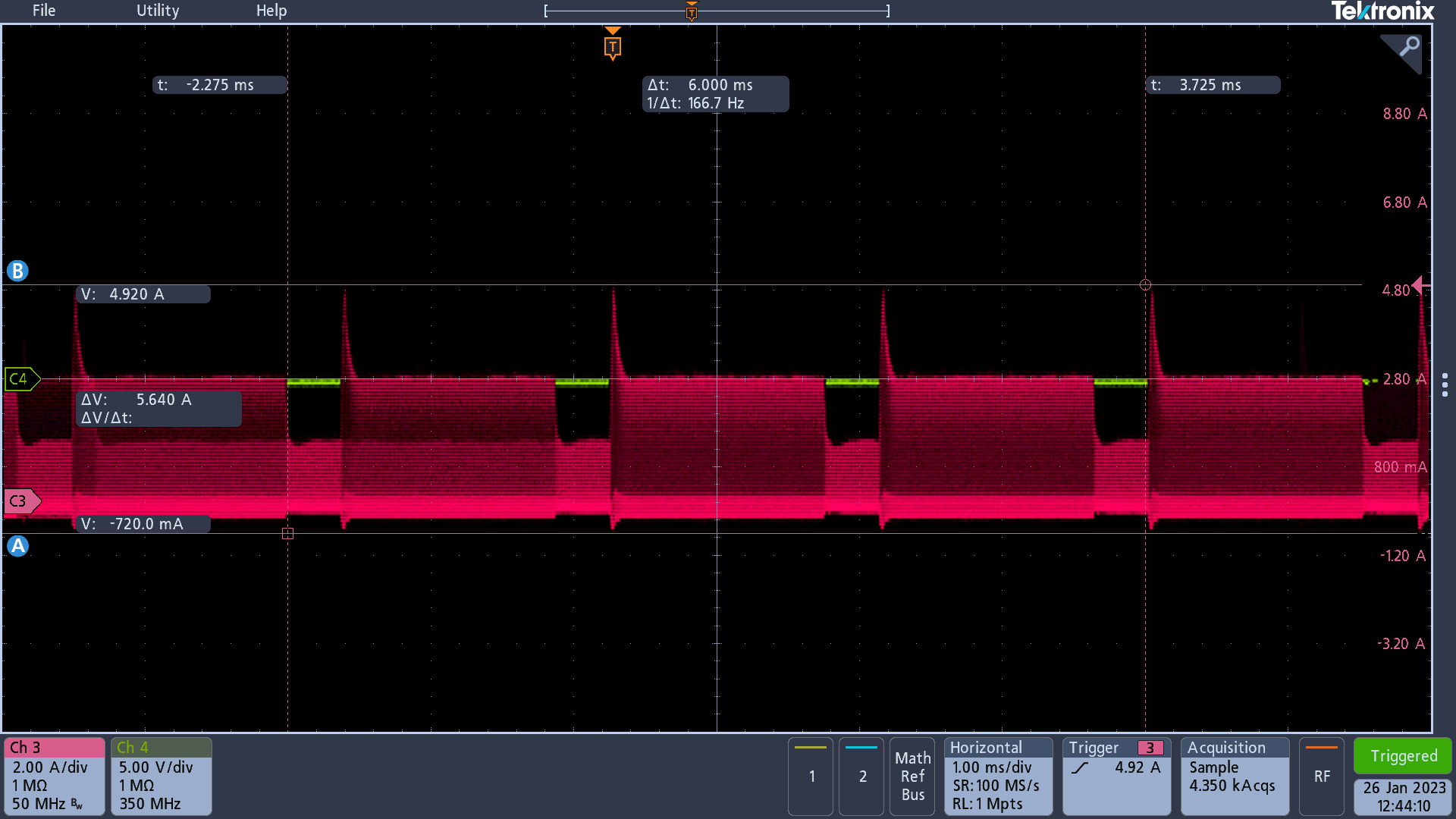Select the C4 channel ground handle

22,378
